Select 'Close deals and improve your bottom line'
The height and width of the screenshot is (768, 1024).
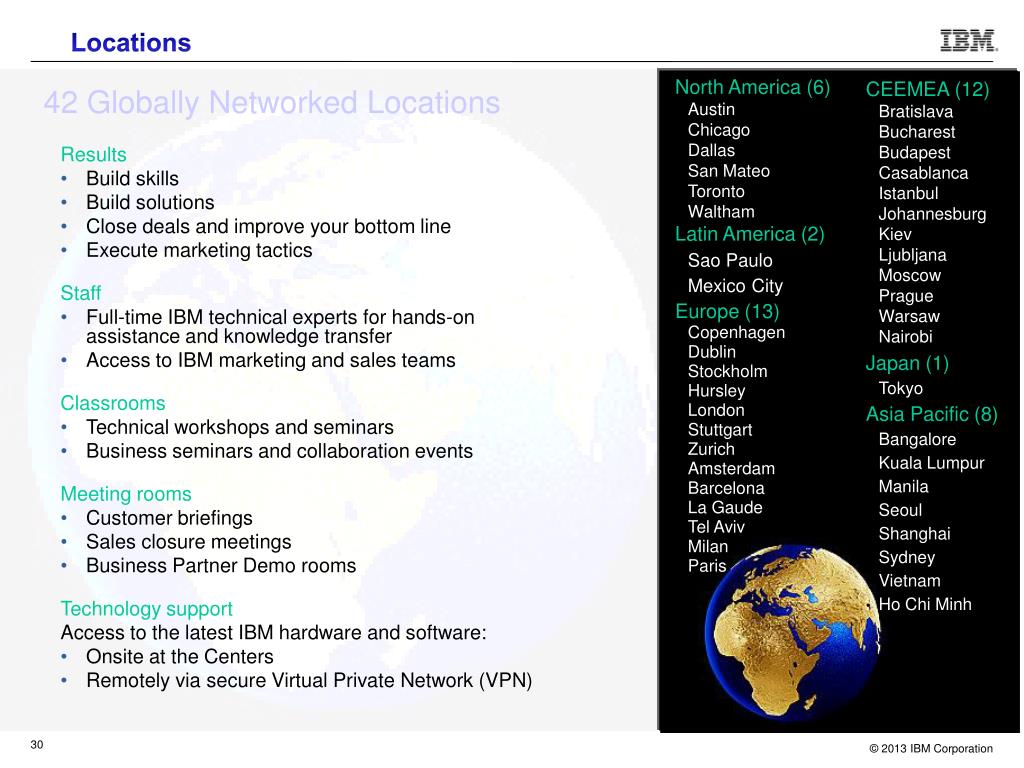tap(268, 227)
